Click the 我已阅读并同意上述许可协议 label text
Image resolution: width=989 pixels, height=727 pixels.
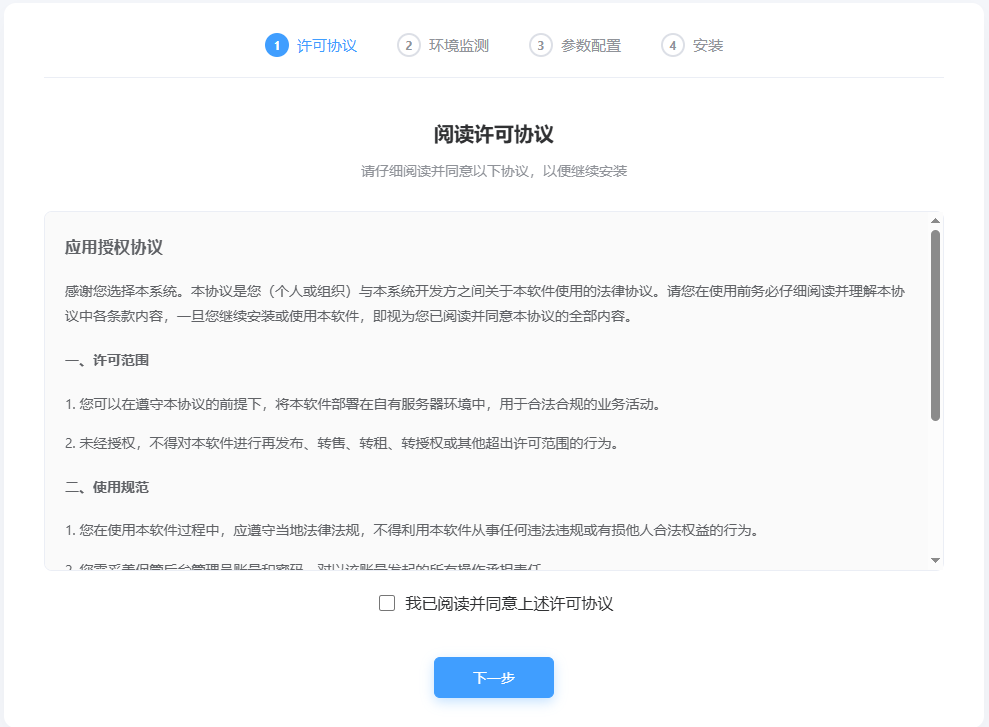point(508,603)
